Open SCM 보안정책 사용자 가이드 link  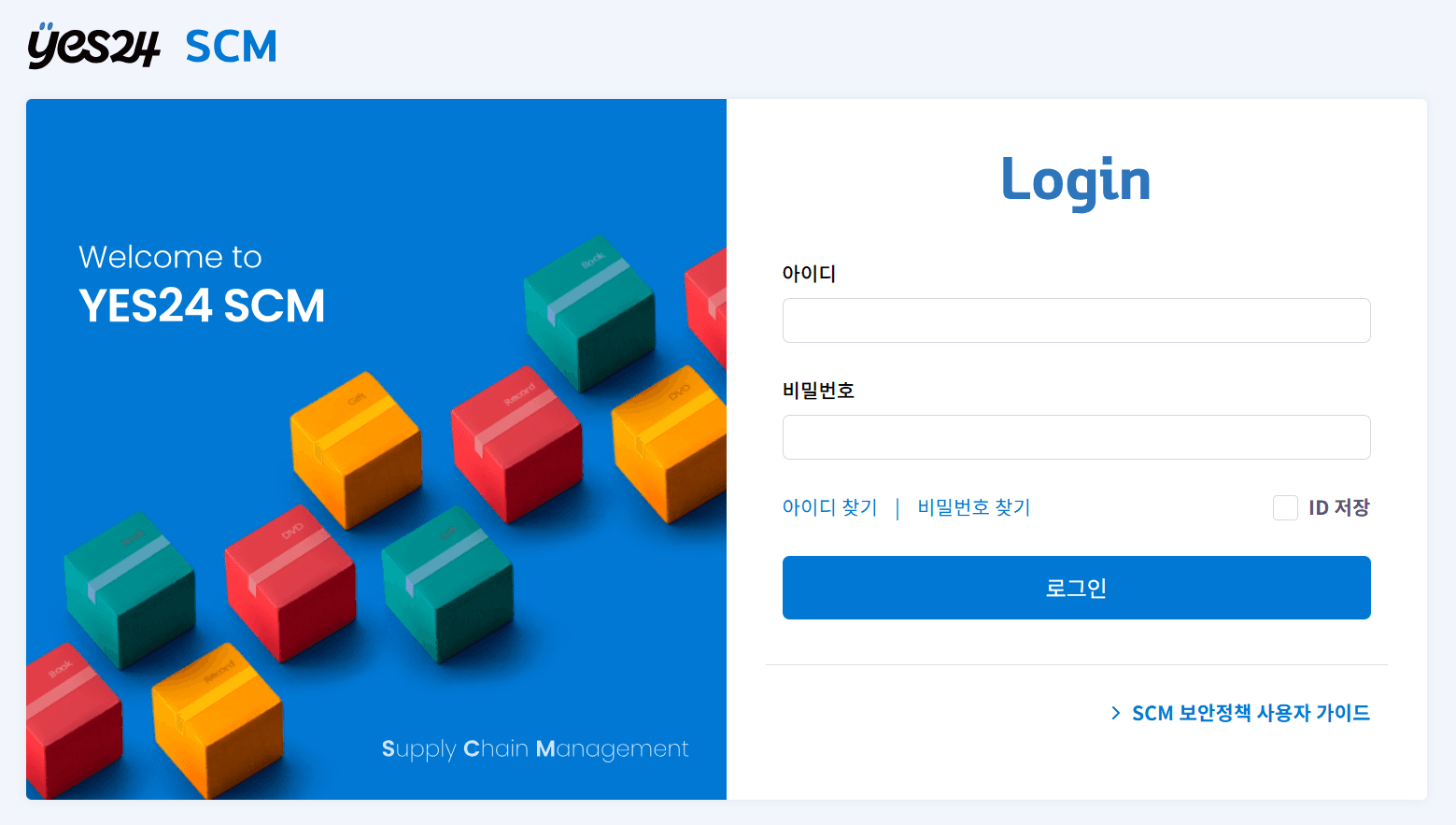(1251, 713)
